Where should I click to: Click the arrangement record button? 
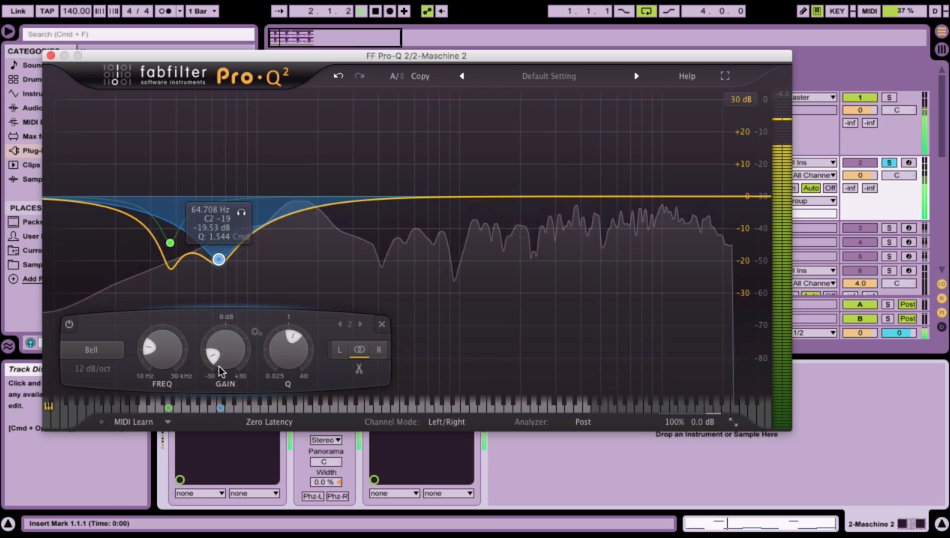point(390,11)
